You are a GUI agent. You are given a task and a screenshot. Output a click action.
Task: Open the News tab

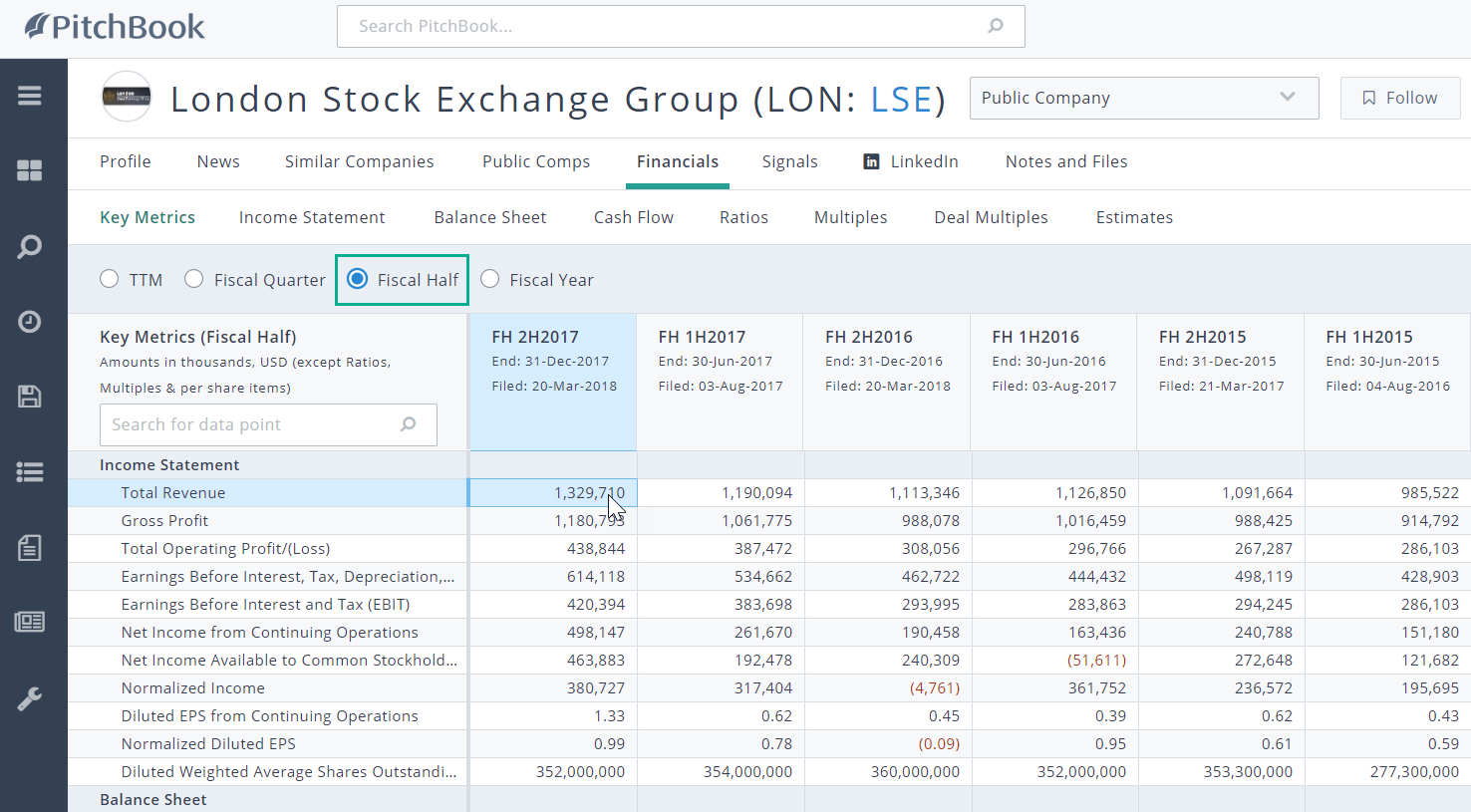[x=218, y=161]
